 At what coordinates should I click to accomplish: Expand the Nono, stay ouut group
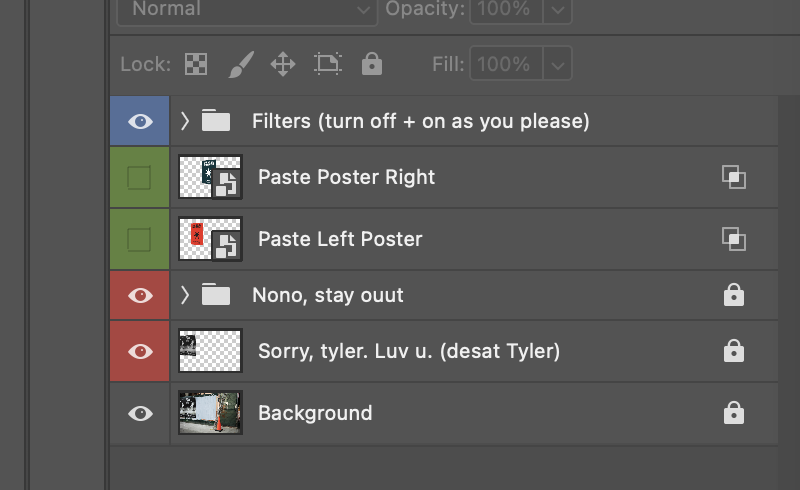point(185,295)
